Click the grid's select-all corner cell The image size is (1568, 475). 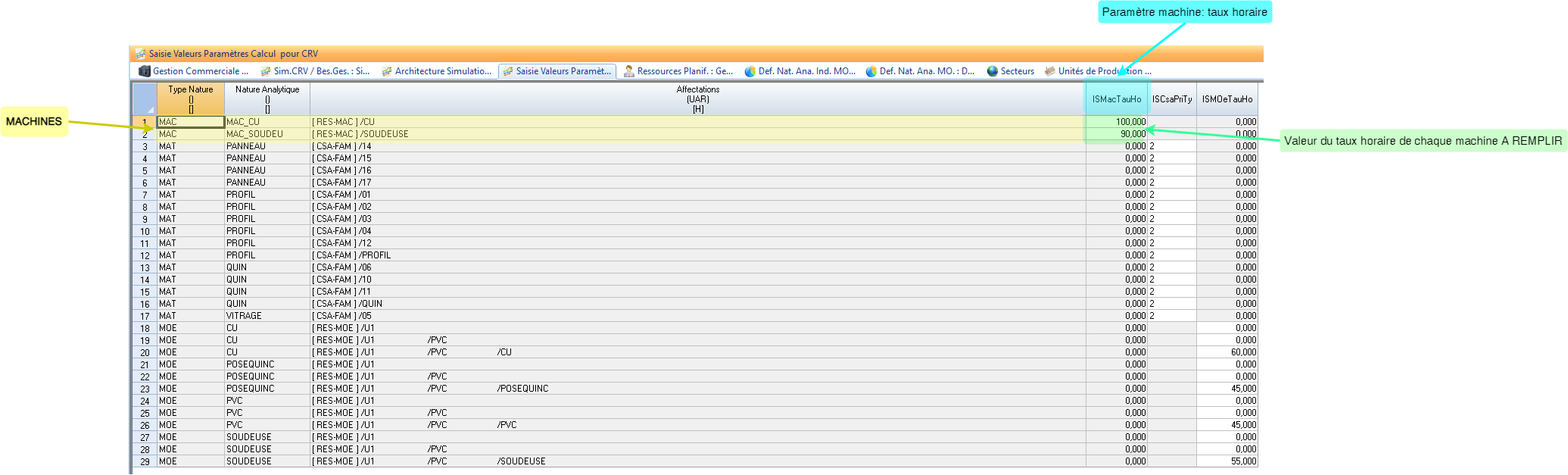coord(145,98)
